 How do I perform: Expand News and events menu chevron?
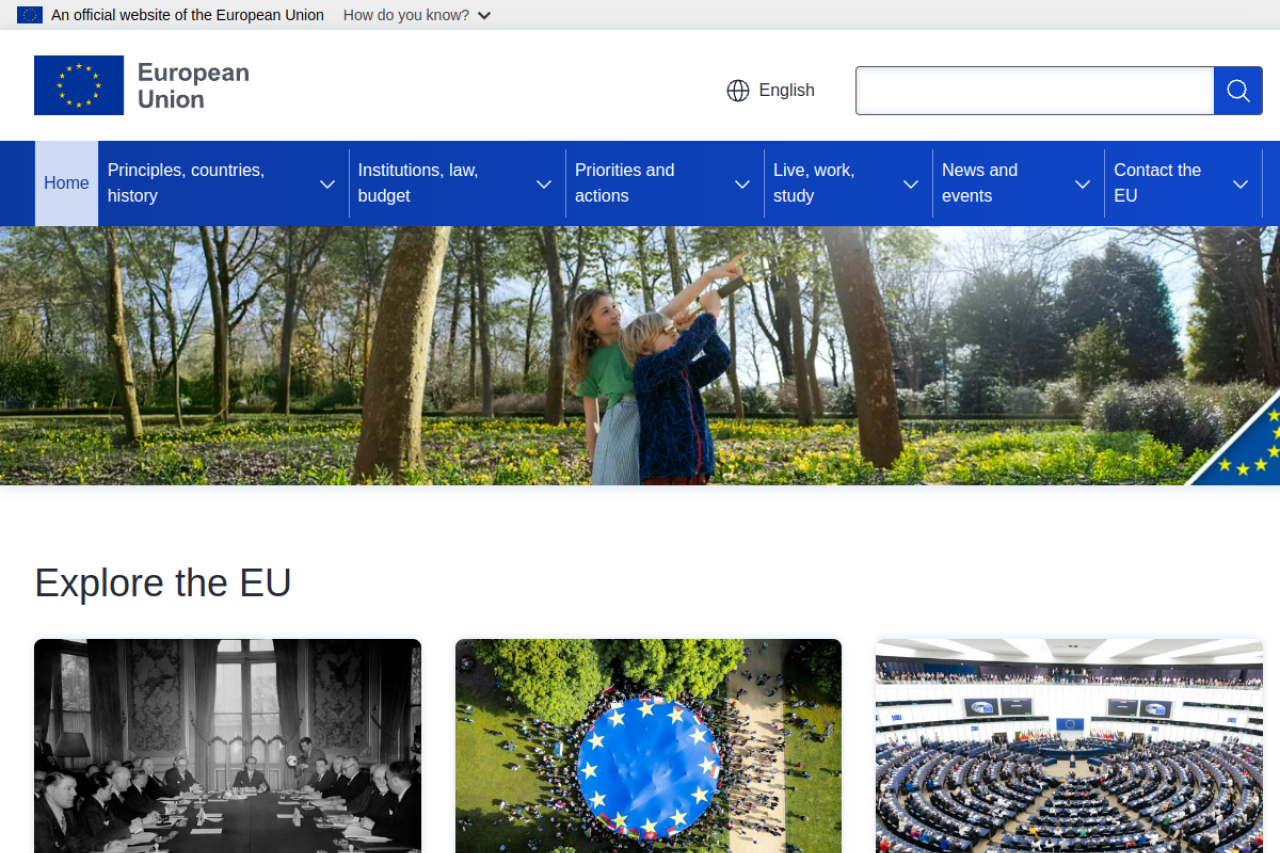[x=1082, y=184]
